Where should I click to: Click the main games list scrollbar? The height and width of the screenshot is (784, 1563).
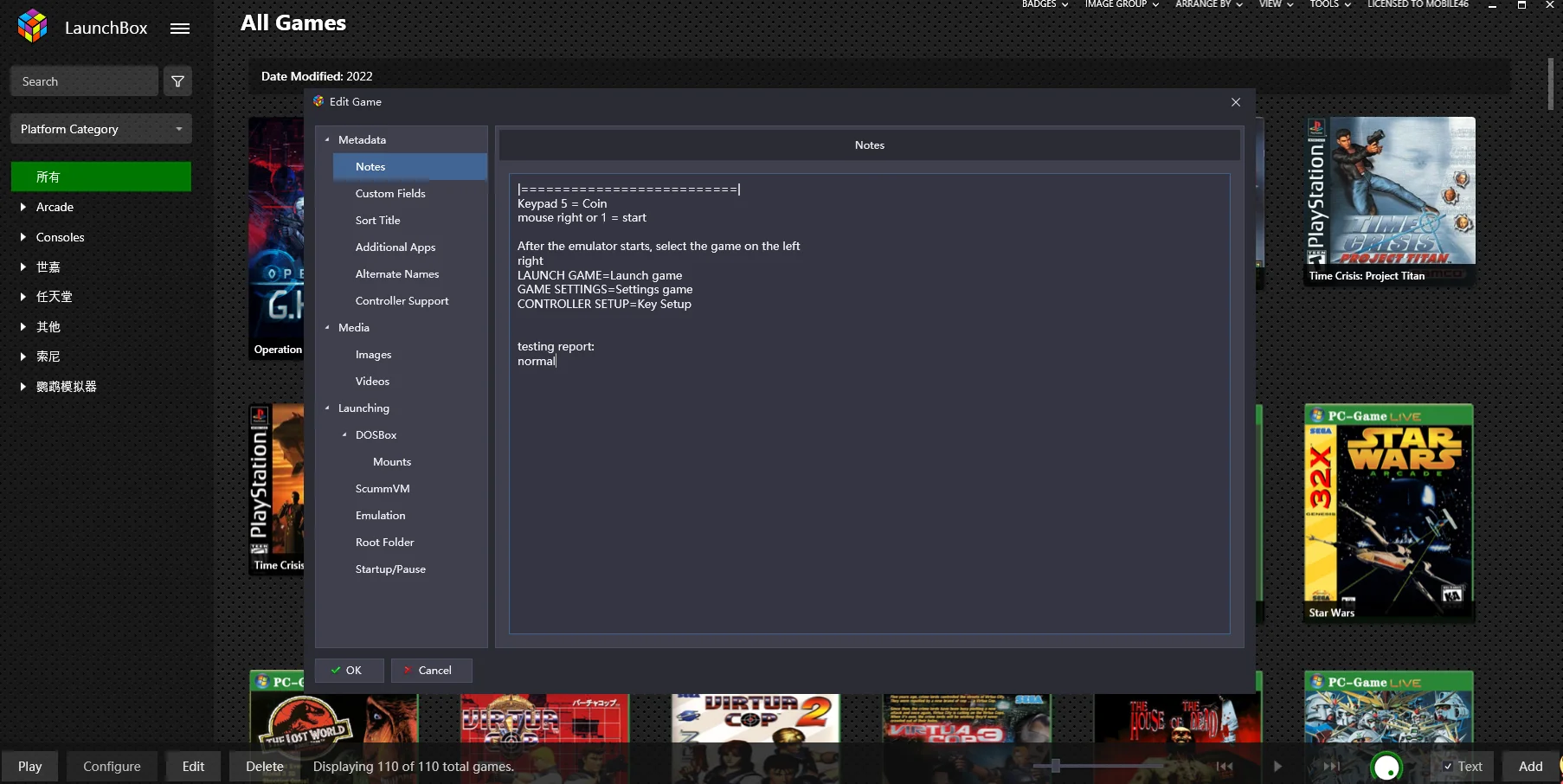point(1551,84)
